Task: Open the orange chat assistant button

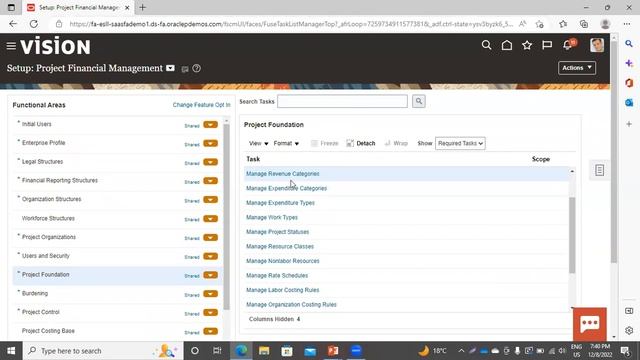Action: [x=589, y=324]
